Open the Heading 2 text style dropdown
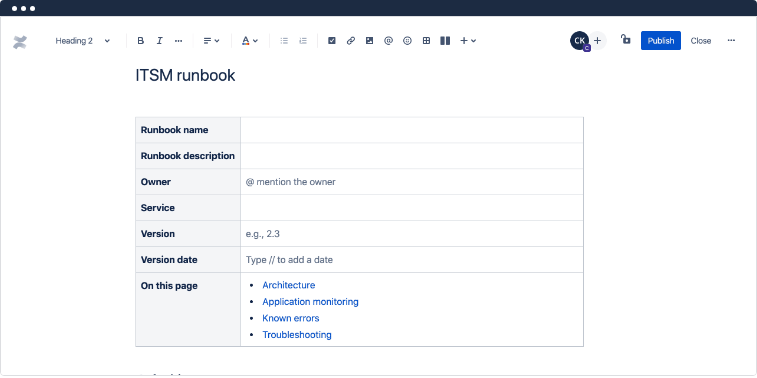The width and height of the screenshot is (757, 378). pyautogui.click(x=83, y=41)
